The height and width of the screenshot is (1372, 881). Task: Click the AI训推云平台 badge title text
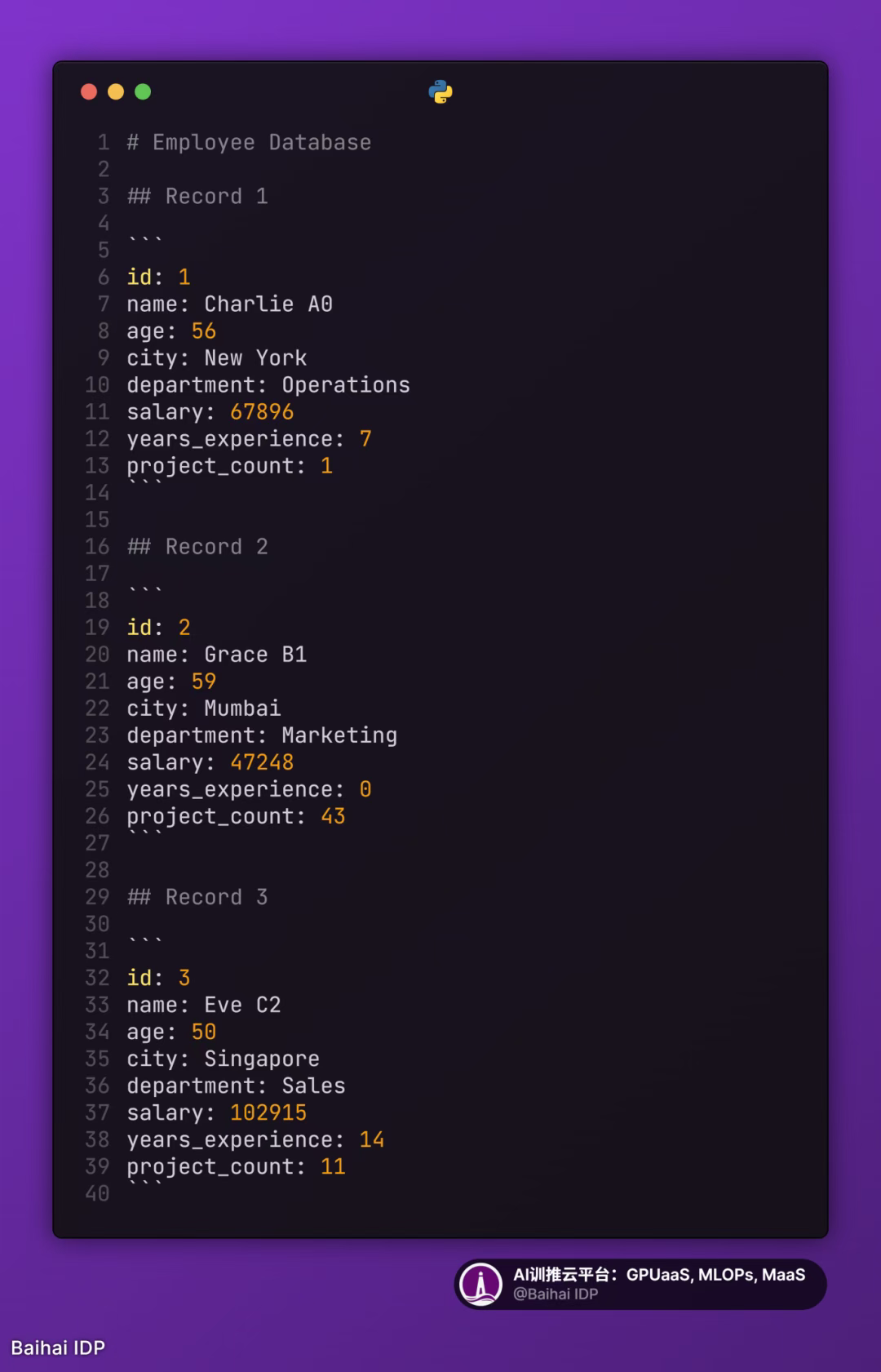point(658,1275)
